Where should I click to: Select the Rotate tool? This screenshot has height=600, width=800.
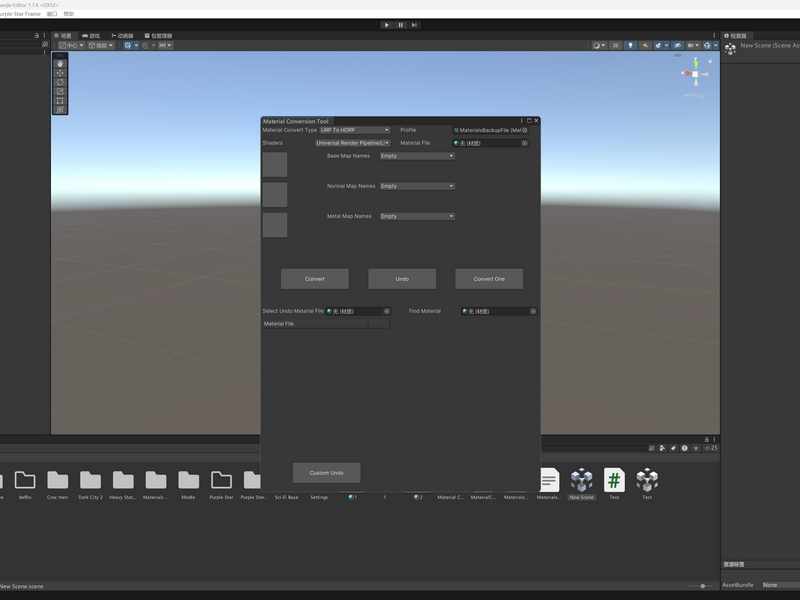pos(60,82)
